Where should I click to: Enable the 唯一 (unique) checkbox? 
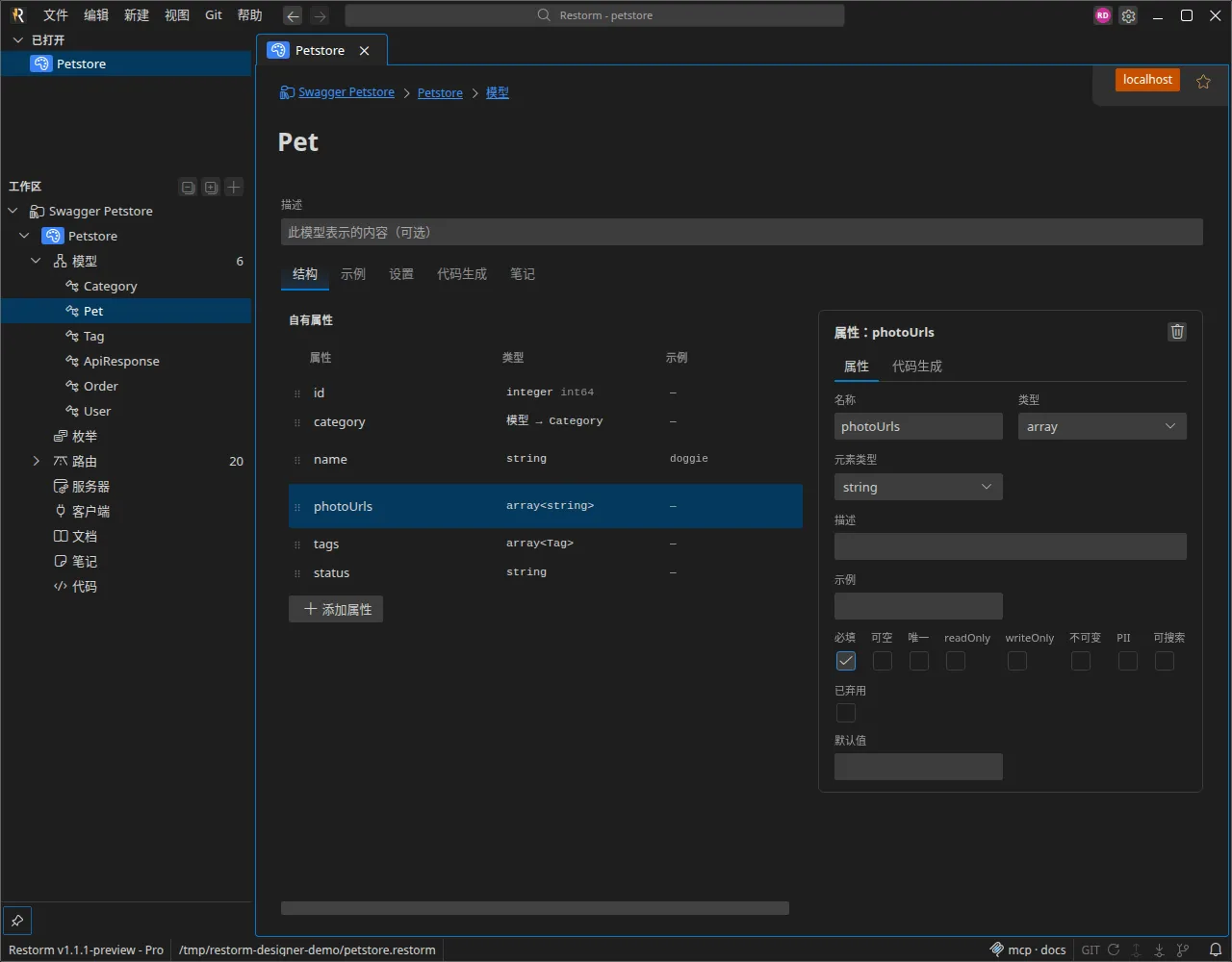pos(918,661)
